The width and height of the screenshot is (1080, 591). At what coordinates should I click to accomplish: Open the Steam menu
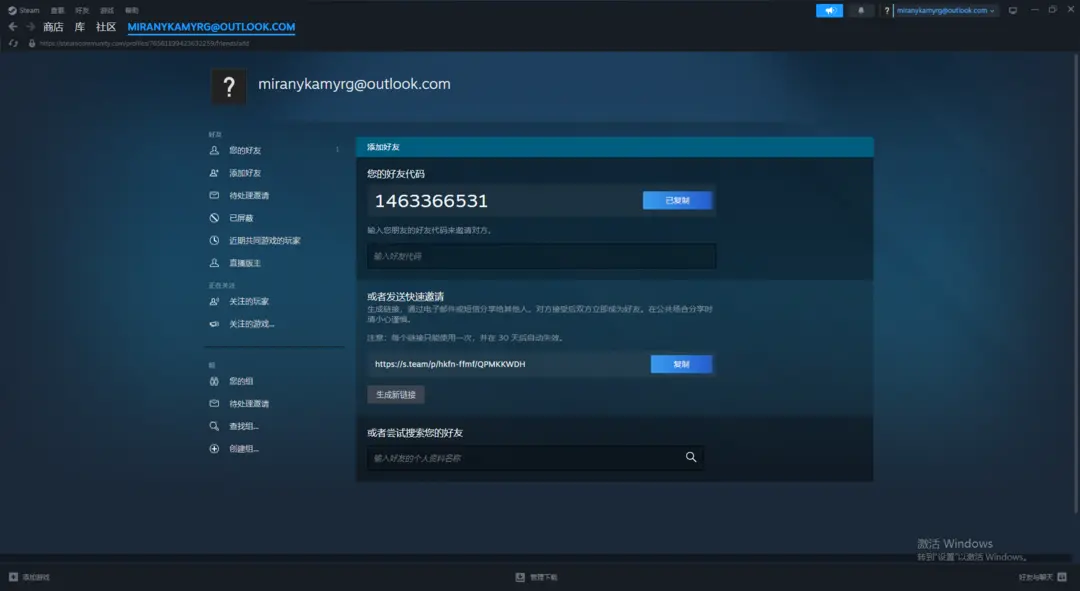(x=24, y=10)
